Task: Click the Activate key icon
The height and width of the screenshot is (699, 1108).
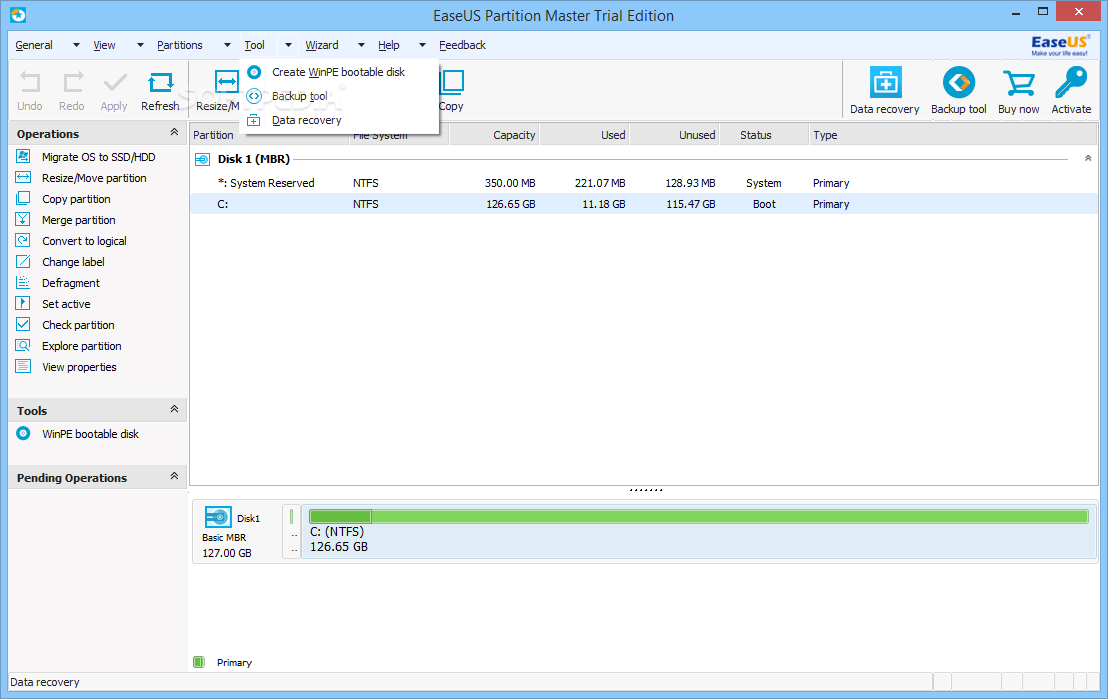Action: click(1071, 82)
